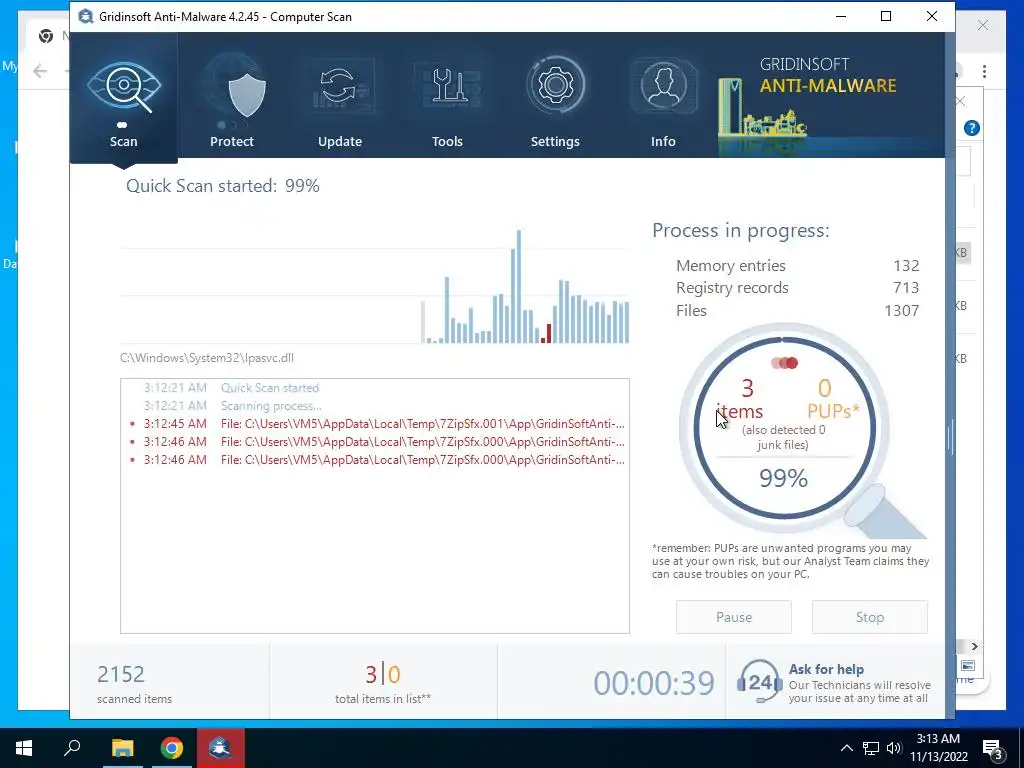Click the Ask for help link

coord(826,669)
